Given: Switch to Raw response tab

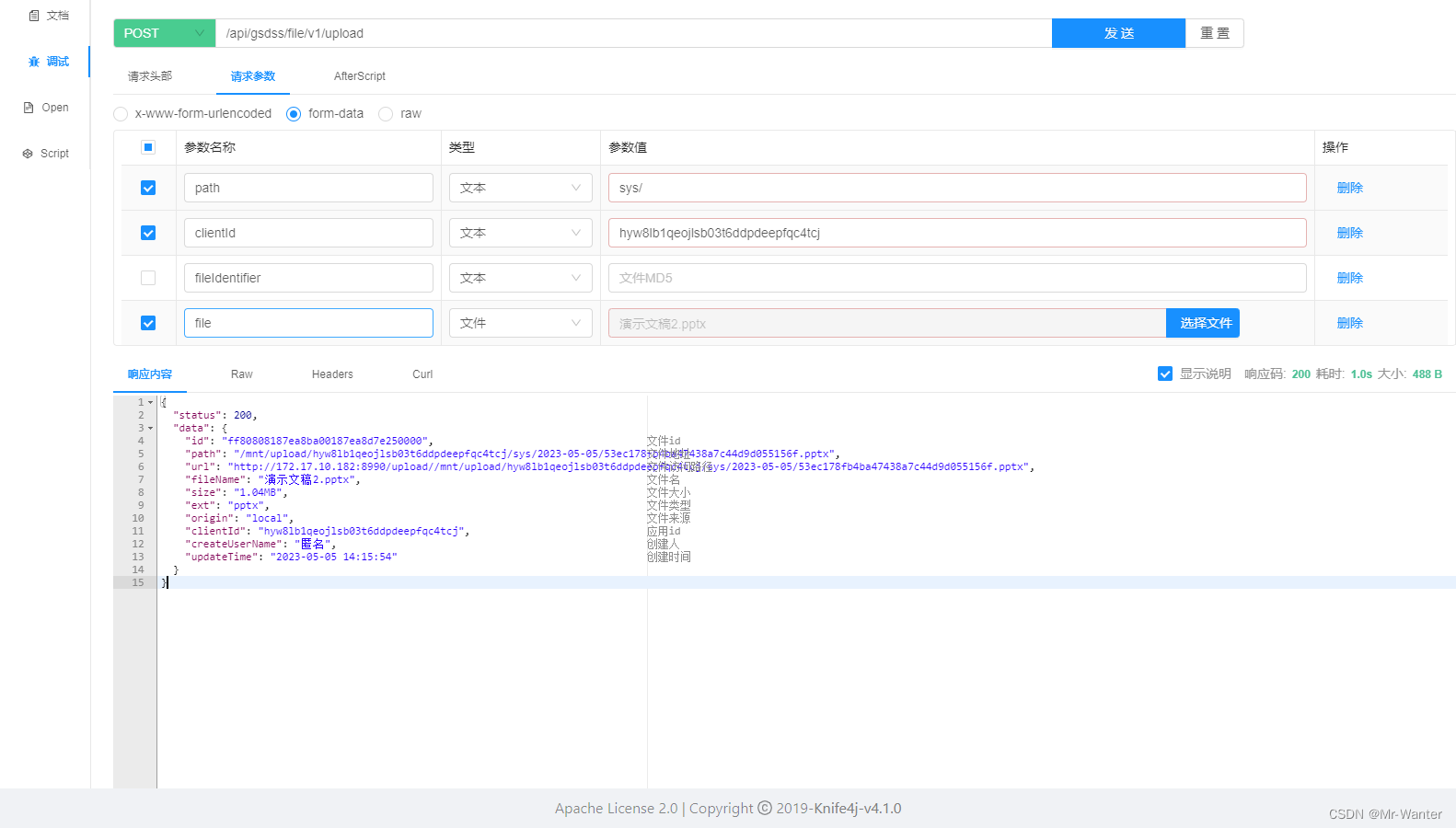Looking at the screenshot, I should pos(242,374).
